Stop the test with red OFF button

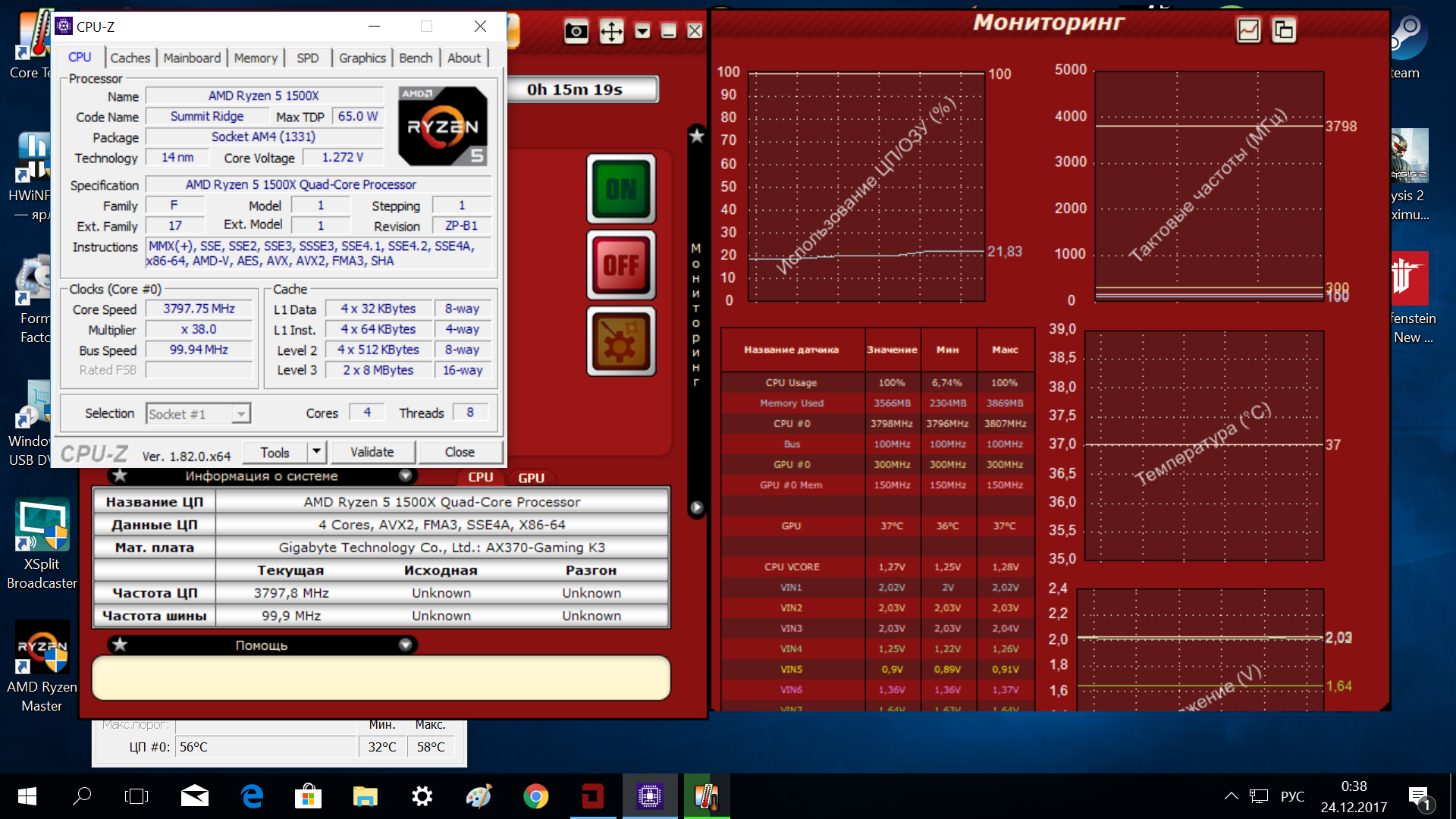pos(621,265)
